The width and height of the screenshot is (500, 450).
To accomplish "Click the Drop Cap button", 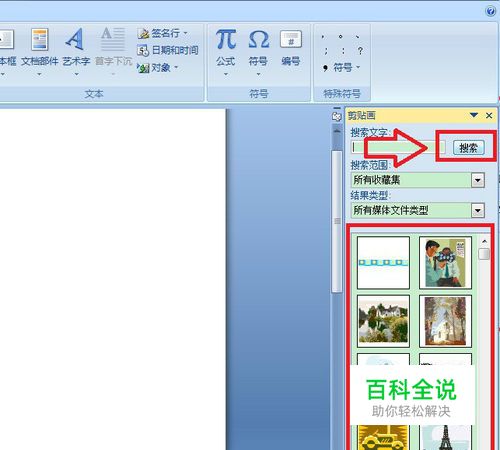I will tap(113, 48).
